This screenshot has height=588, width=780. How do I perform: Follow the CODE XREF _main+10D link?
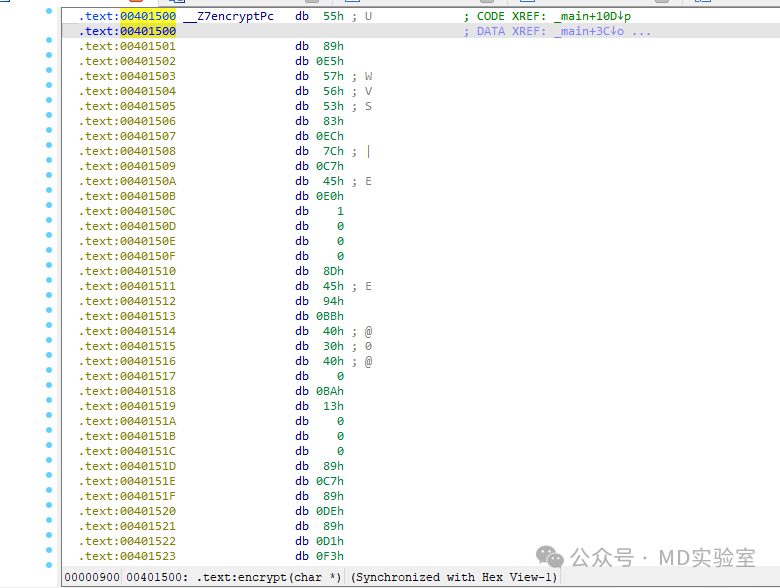click(593, 16)
